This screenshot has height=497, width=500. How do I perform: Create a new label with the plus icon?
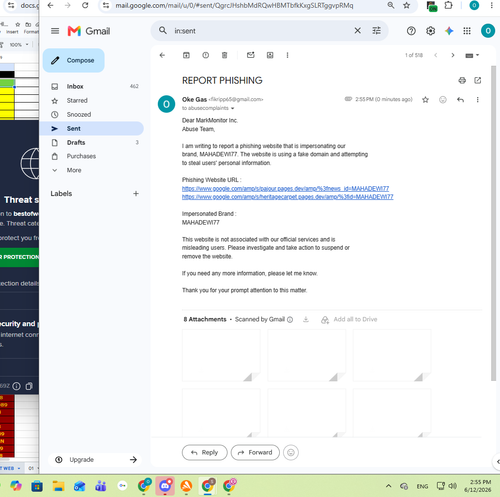pyautogui.click(x=136, y=194)
